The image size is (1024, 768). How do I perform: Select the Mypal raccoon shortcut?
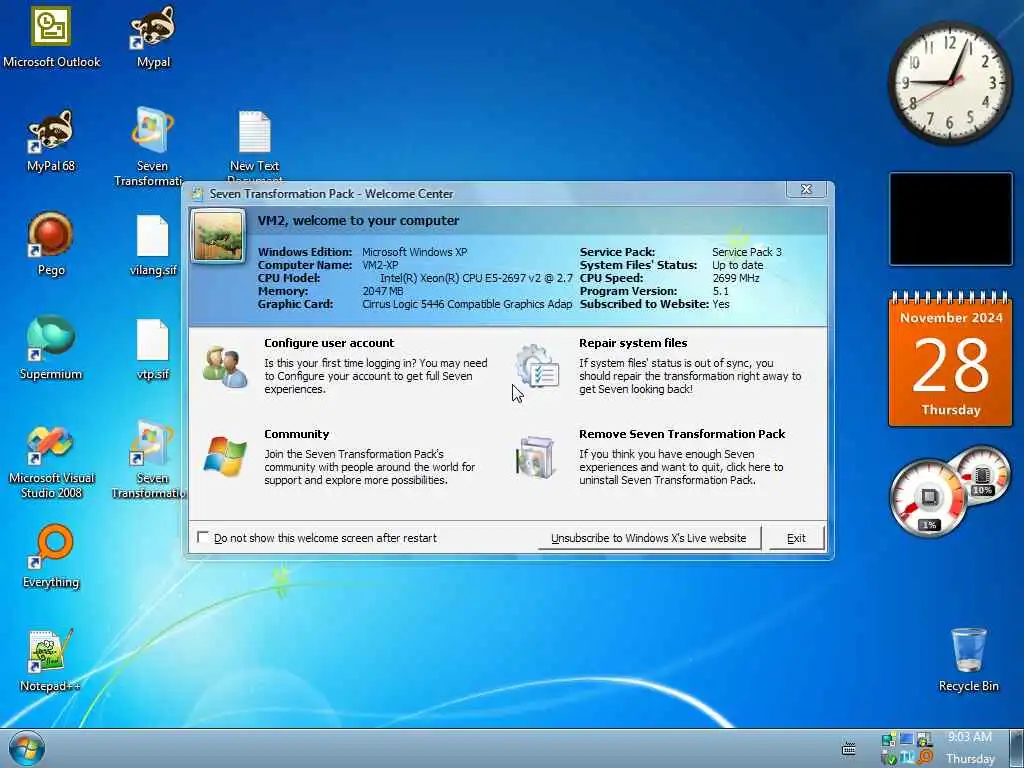pos(153,37)
